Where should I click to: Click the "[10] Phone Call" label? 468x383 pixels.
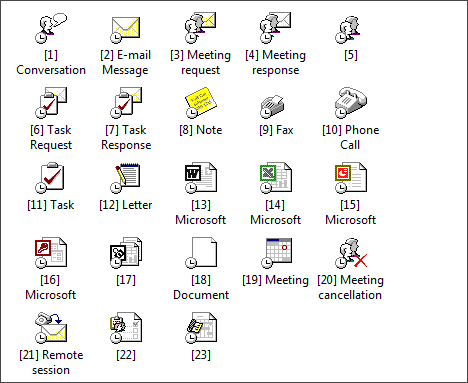click(x=351, y=137)
